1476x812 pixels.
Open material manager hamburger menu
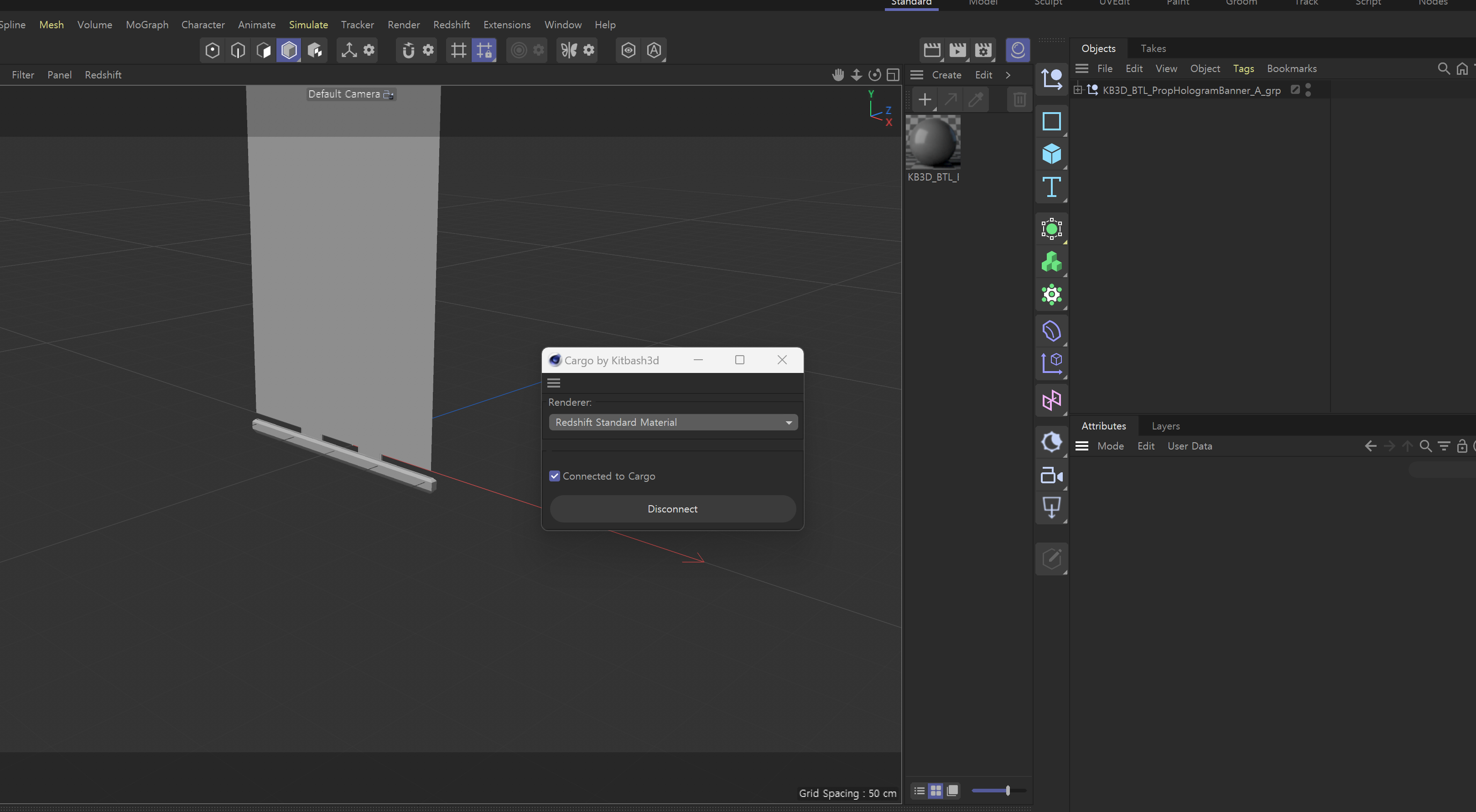click(916, 75)
